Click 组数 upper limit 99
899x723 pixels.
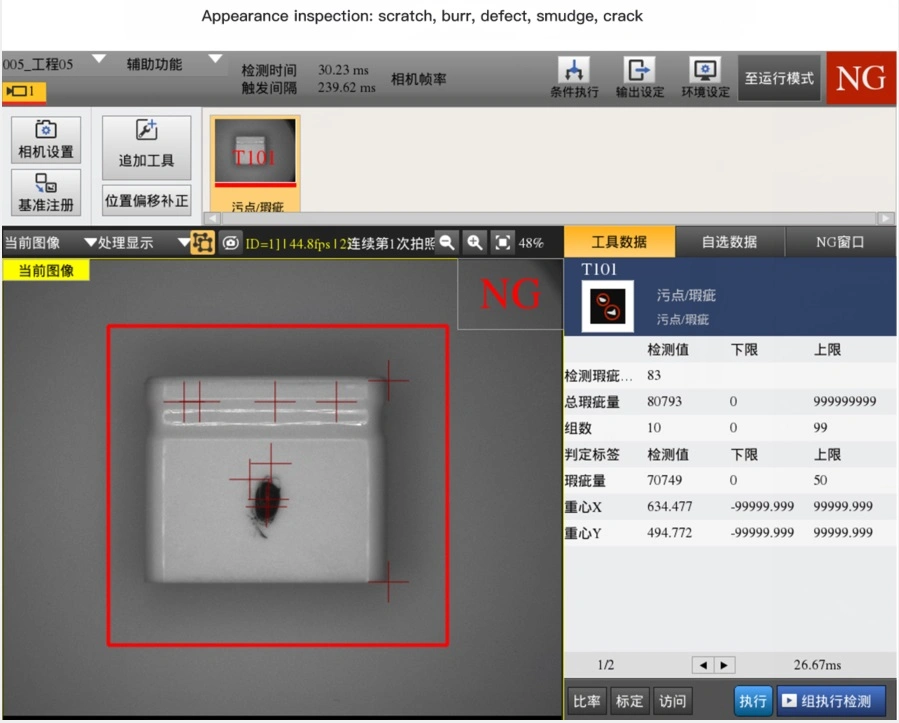[820, 428]
